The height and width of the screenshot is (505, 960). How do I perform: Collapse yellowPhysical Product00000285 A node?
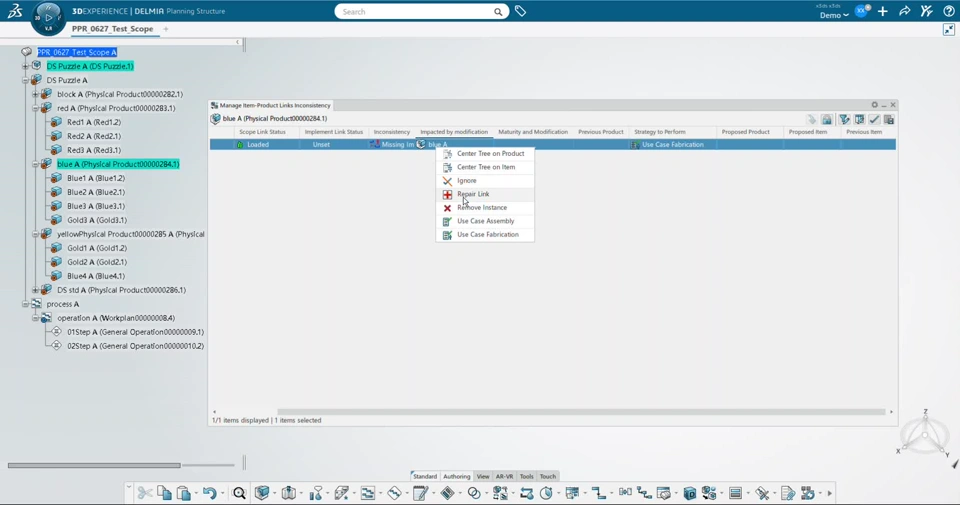36,234
